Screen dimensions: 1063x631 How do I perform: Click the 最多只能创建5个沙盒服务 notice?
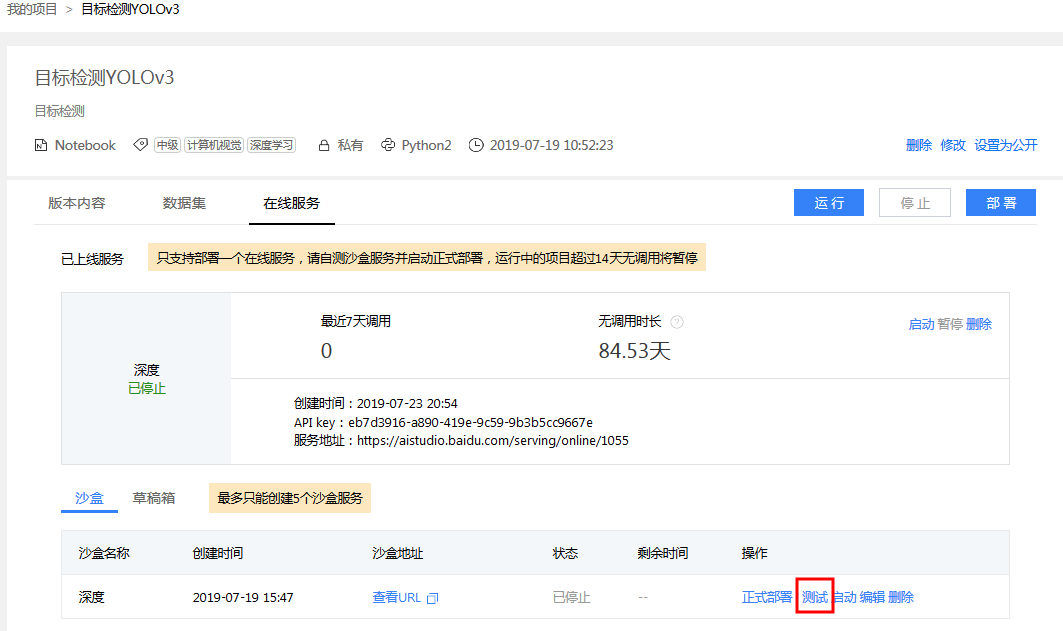tap(289, 498)
